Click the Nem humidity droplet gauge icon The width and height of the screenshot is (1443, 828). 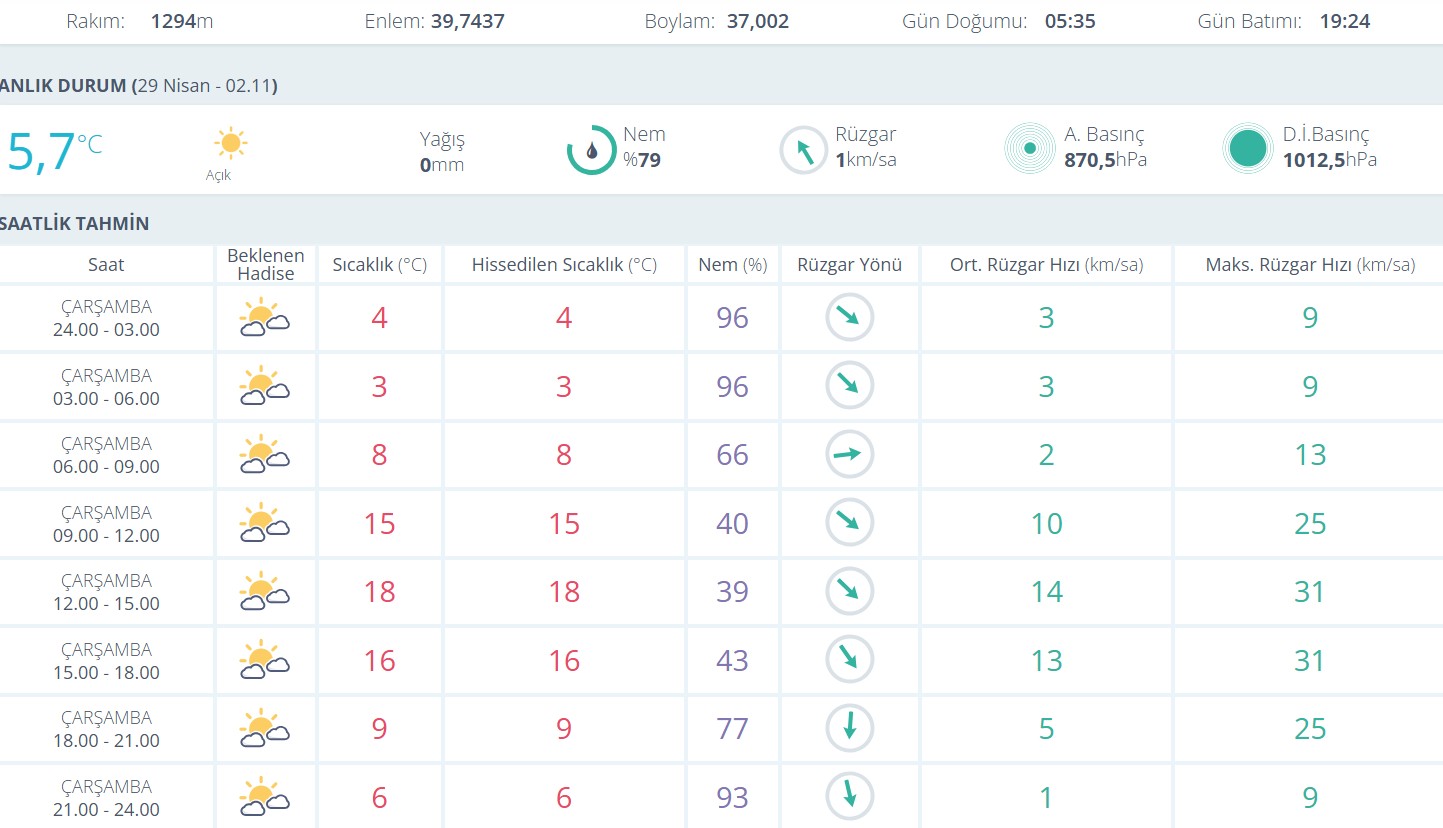pos(591,150)
